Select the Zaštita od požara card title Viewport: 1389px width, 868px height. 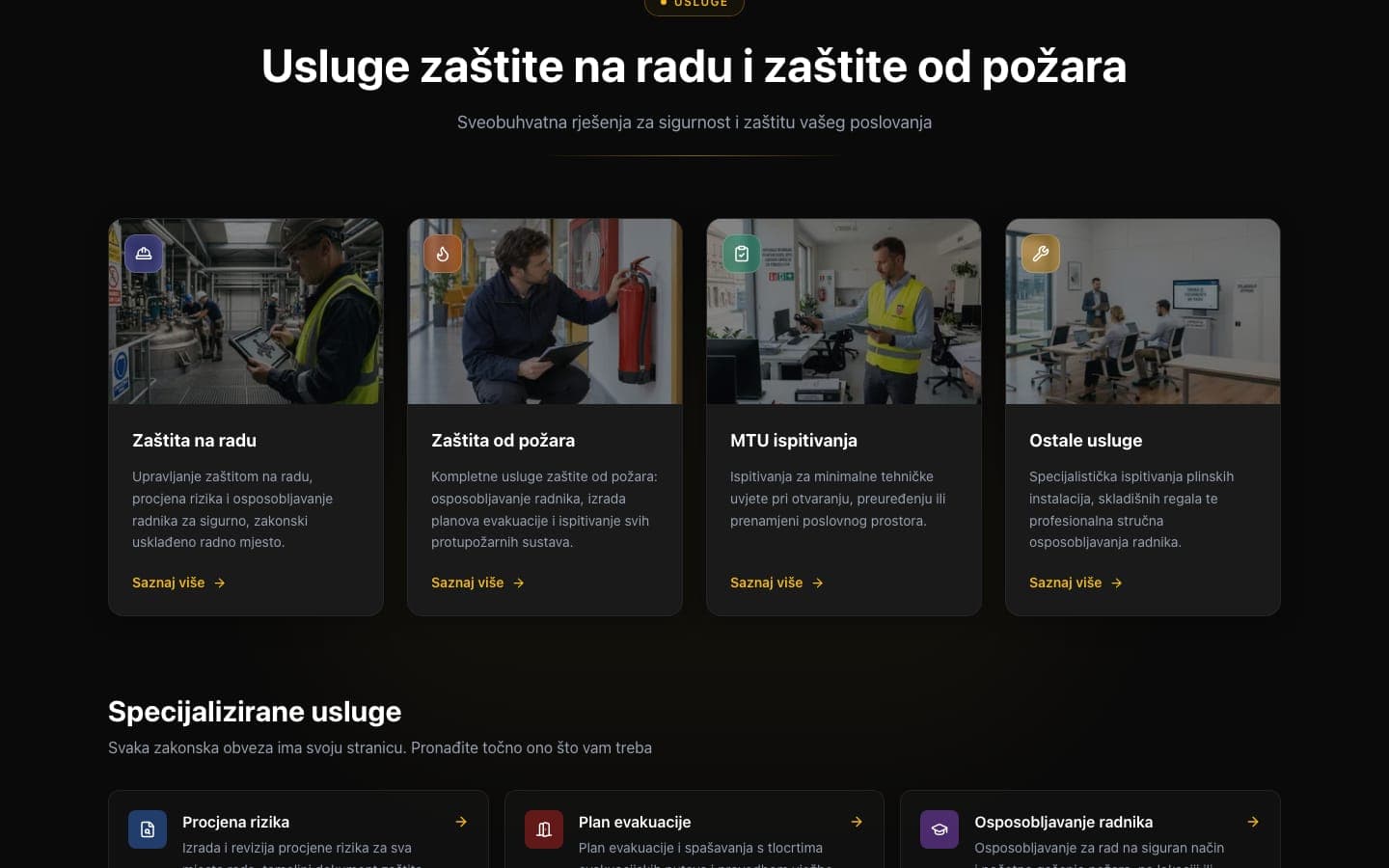click(x=503, y=441)
